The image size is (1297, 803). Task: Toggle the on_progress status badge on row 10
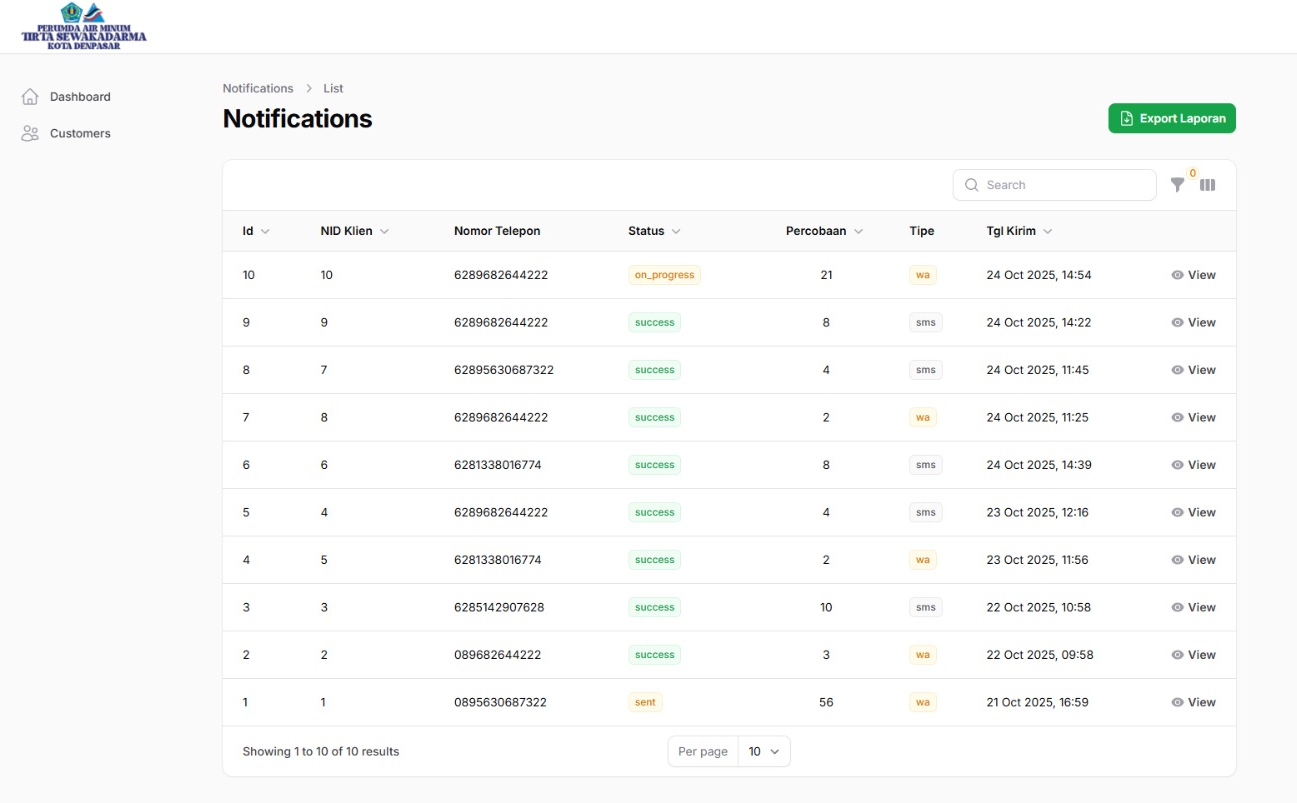pos(664,274)
